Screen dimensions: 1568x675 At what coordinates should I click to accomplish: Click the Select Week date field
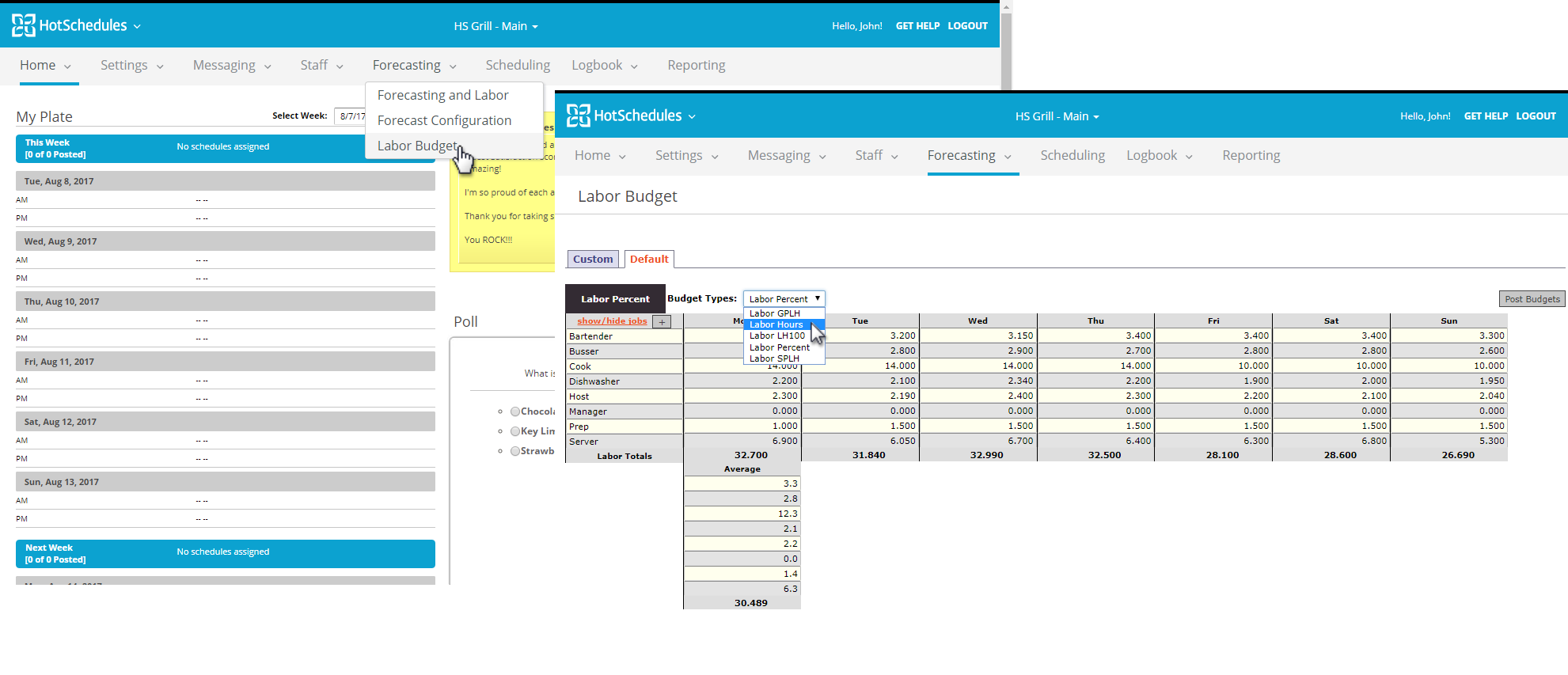click(351, 116)
